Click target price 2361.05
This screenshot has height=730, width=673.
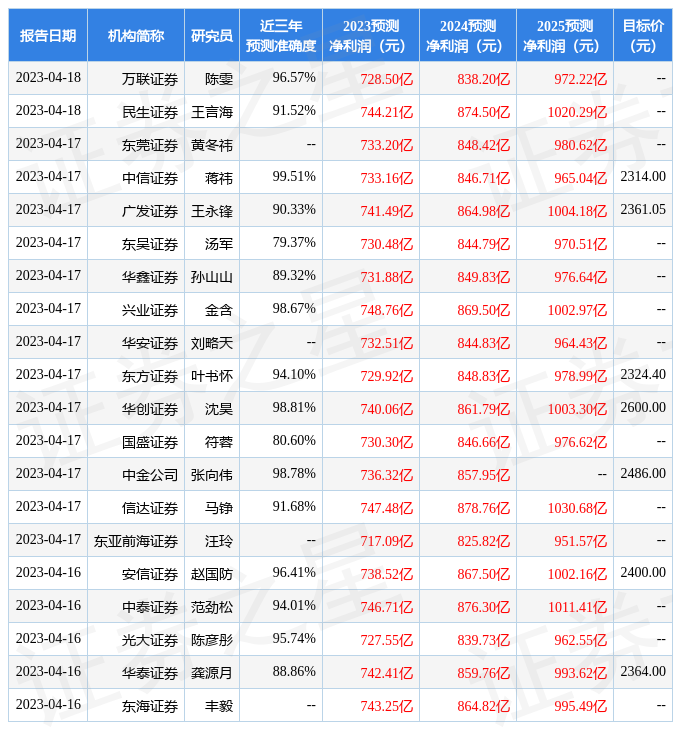pos(643,210)
